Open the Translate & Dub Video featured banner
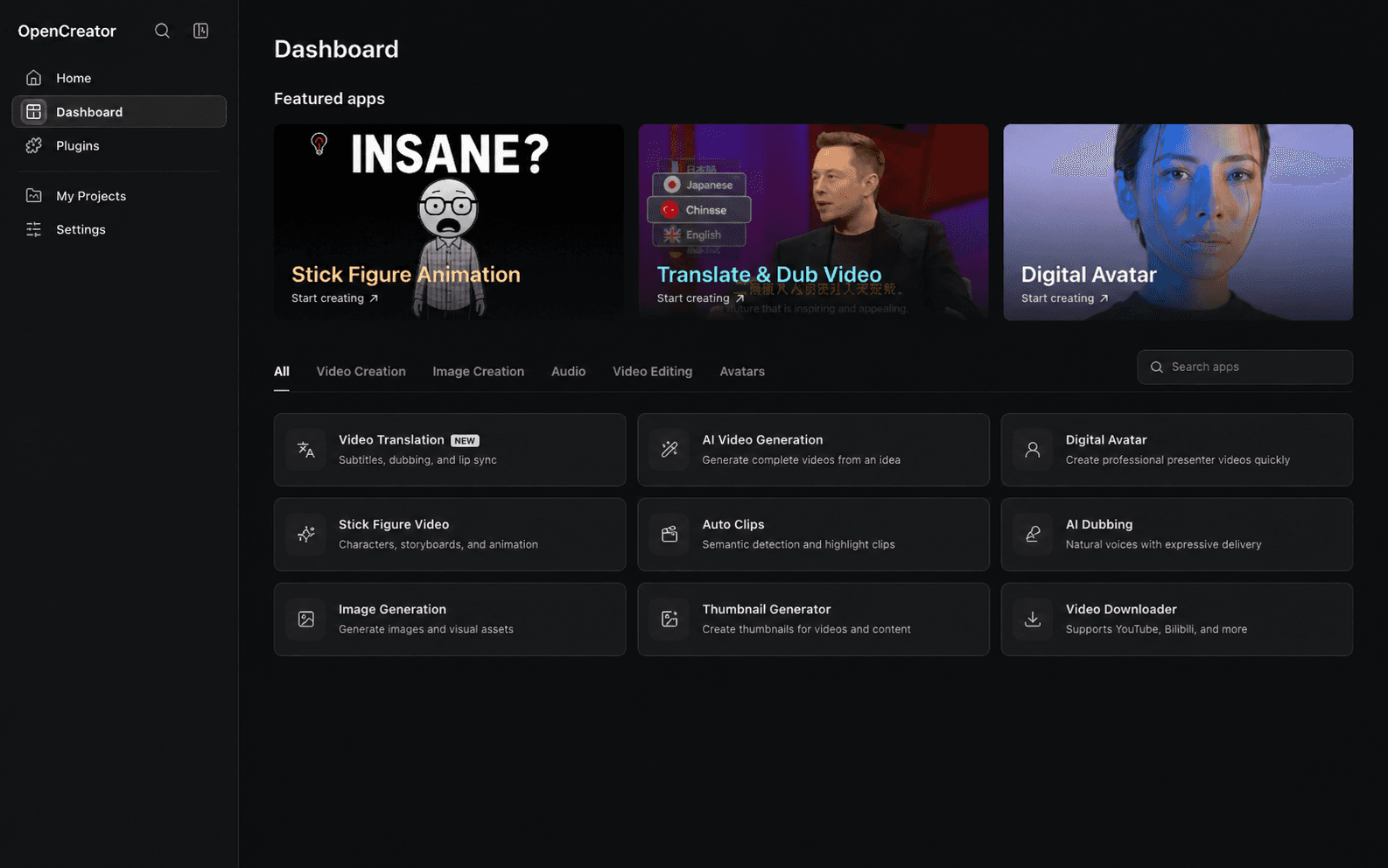Image resolution: width=1388 pixels, height=868 pixels. [813, 222]
